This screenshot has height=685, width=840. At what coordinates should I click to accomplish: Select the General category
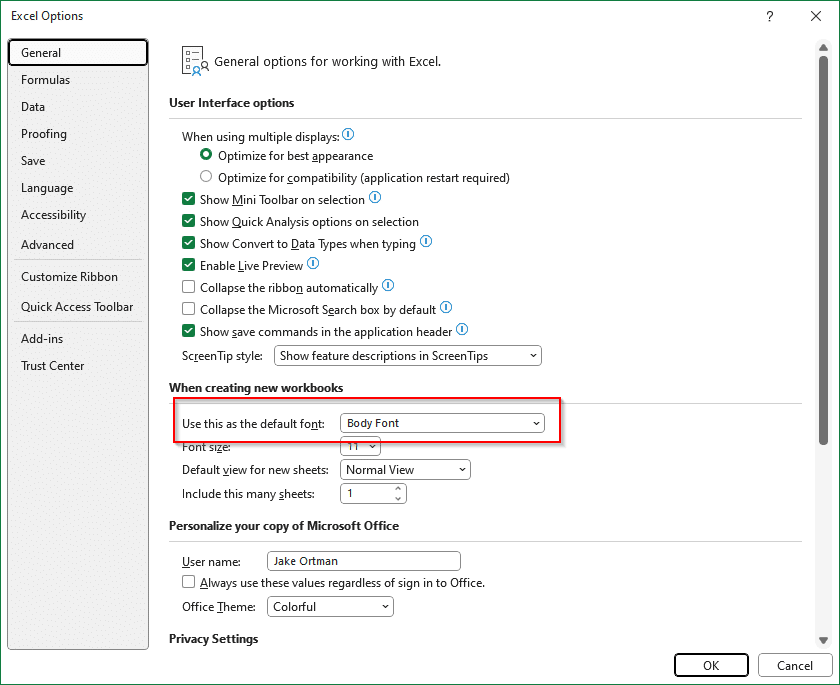click(x=78, y=52)
